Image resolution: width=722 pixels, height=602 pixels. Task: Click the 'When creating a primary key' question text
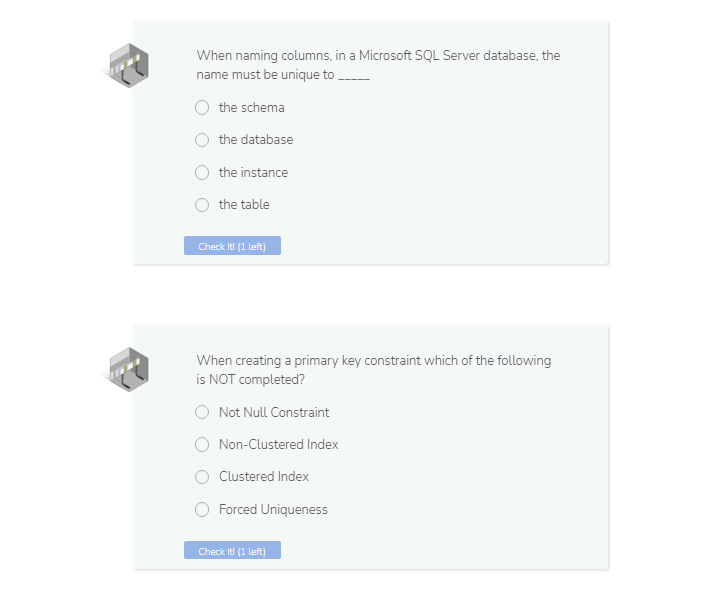click(373, 370)
